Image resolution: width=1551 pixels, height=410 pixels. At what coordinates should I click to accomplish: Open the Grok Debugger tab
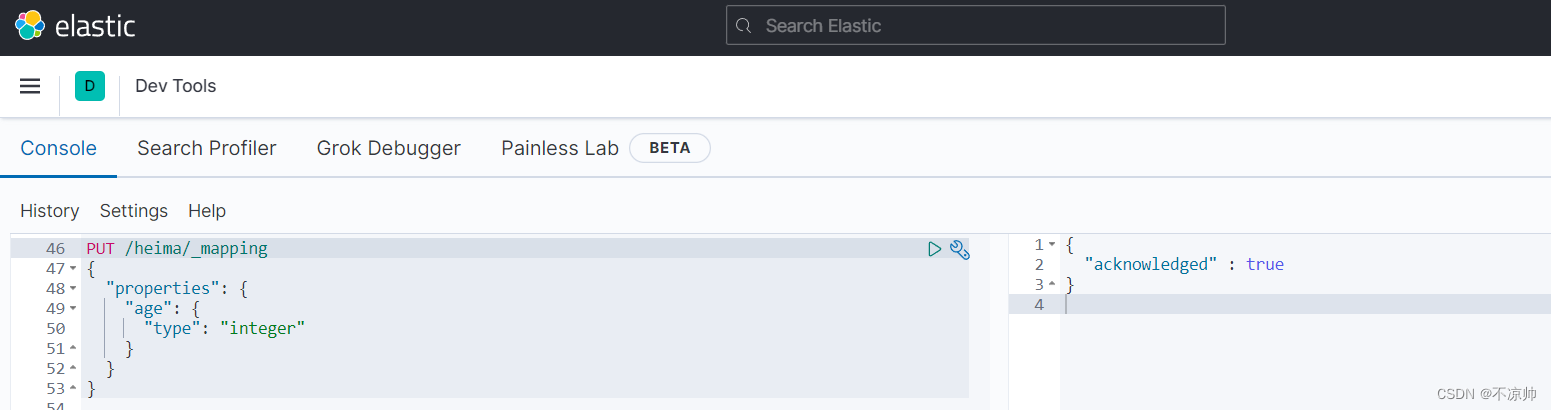coord(389,148)
